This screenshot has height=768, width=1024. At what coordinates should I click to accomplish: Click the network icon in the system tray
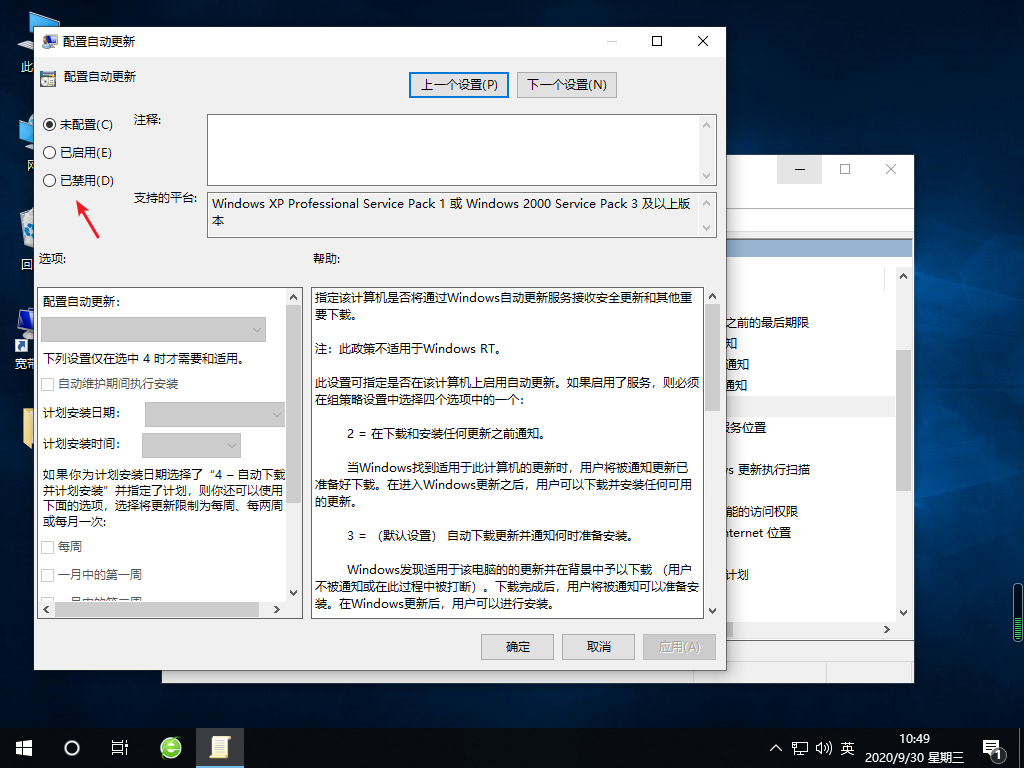[x=798, y=747]
